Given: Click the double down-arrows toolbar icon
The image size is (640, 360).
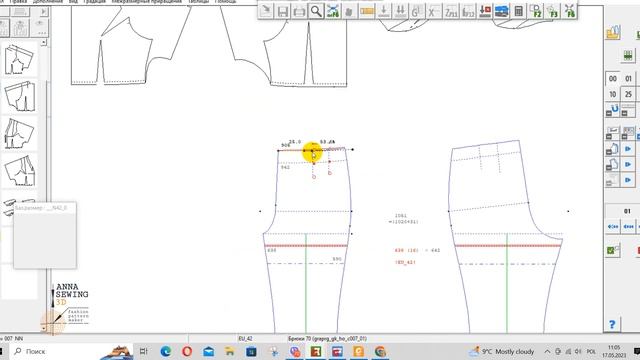Looking at the screenshot, I should pos(400,11).
